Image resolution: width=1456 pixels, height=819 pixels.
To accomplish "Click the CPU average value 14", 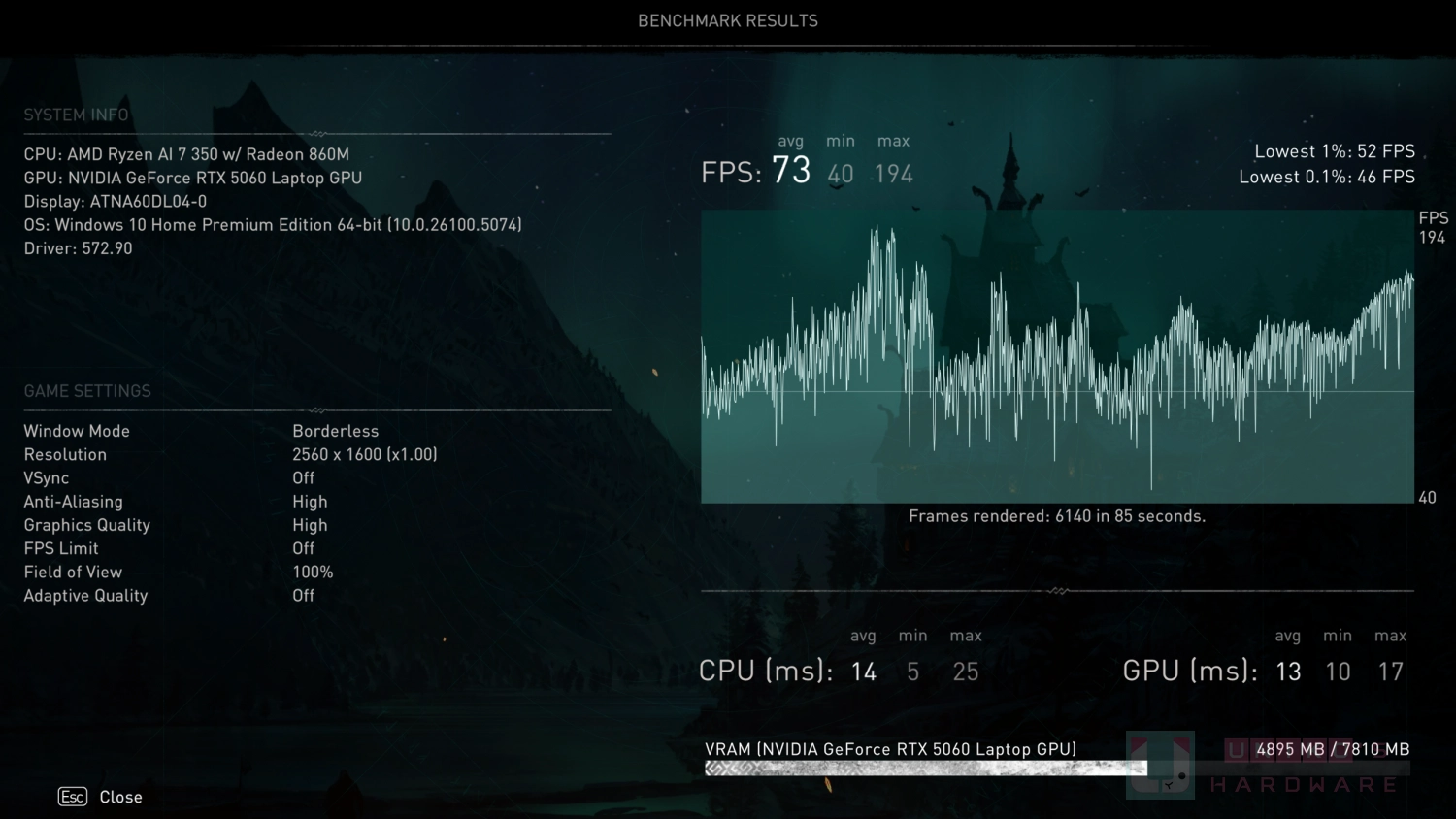I will click(x=864, y=672).
